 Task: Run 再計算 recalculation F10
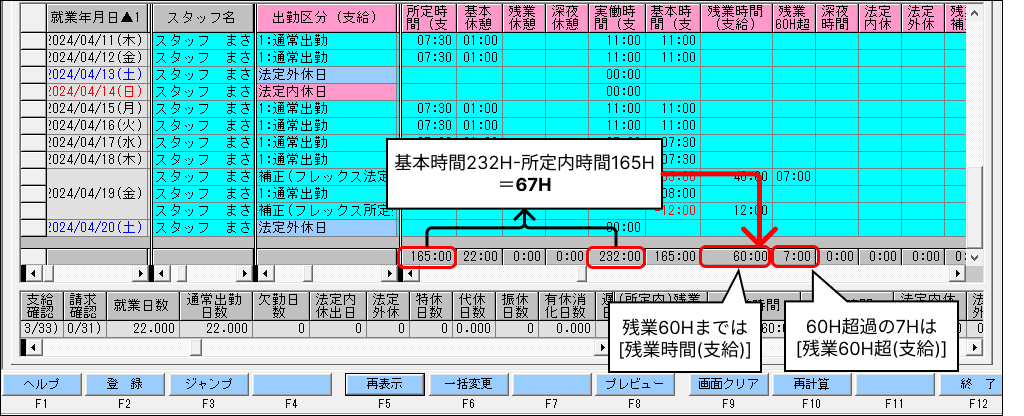pos(812,384)
